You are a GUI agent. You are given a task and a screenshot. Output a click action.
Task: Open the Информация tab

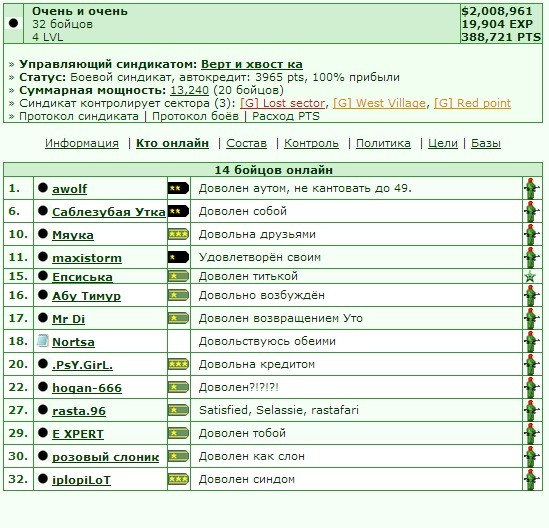(x=82, y=143)
